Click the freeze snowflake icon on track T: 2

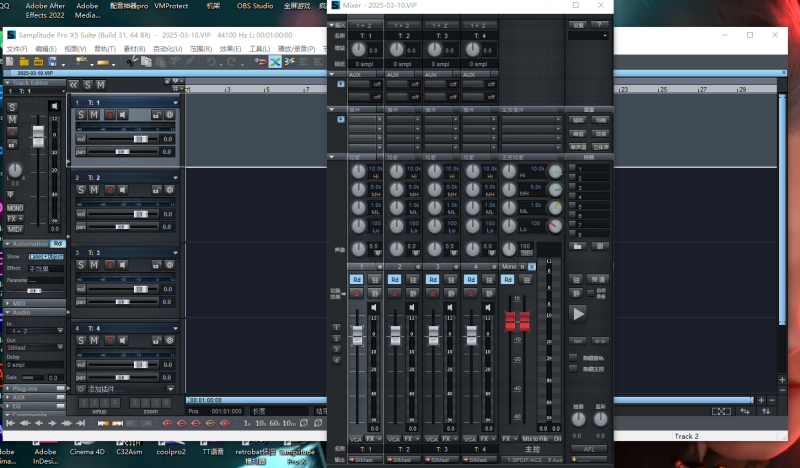pos(169,190)
